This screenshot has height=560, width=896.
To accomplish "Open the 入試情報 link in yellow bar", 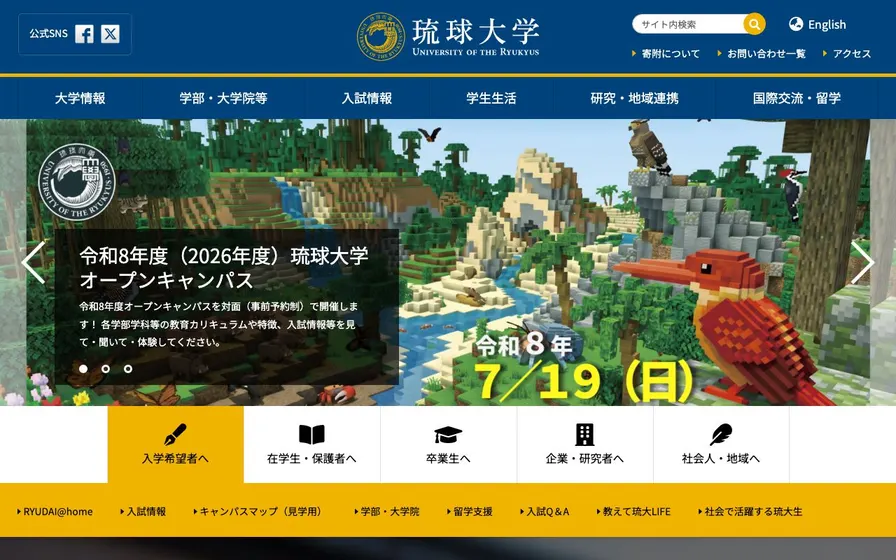I will coord(146,511).
